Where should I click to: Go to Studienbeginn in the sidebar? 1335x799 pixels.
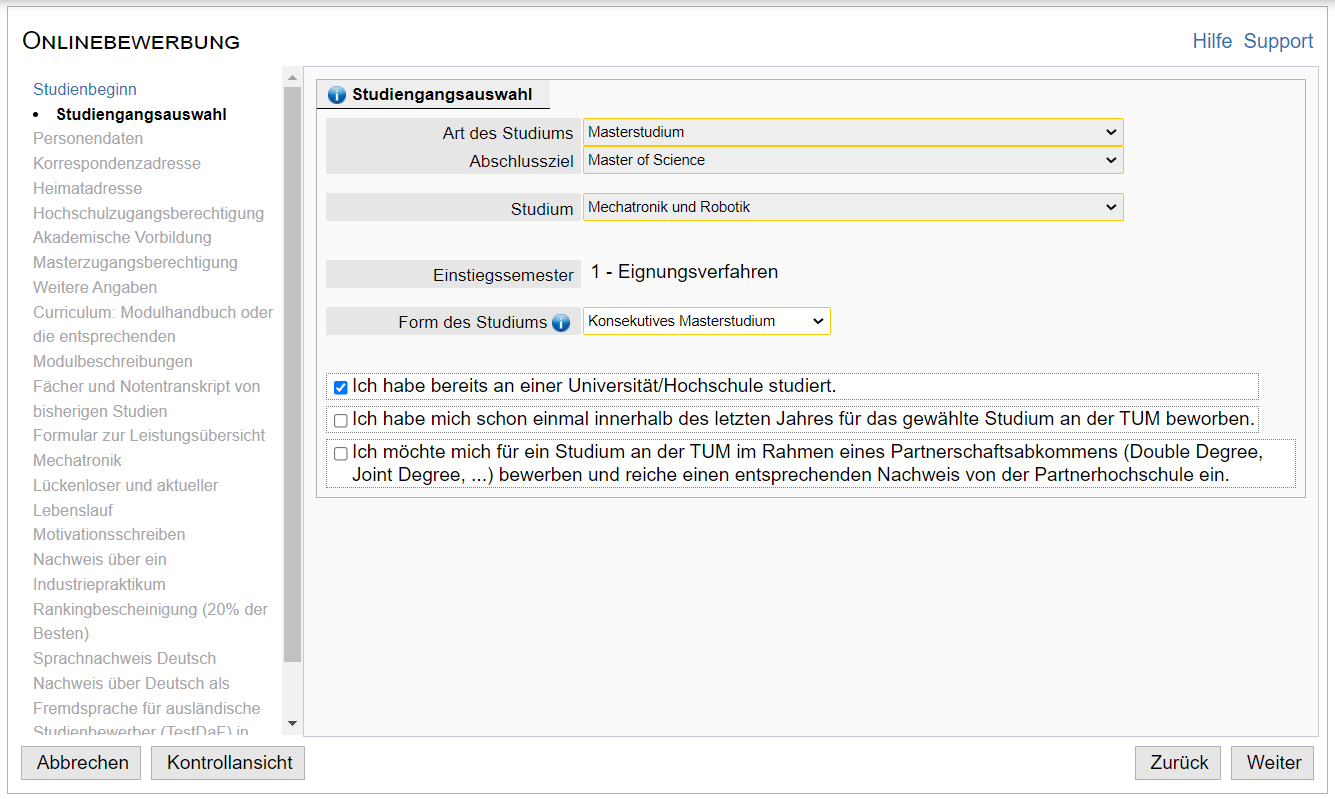(x=85, y=89)
